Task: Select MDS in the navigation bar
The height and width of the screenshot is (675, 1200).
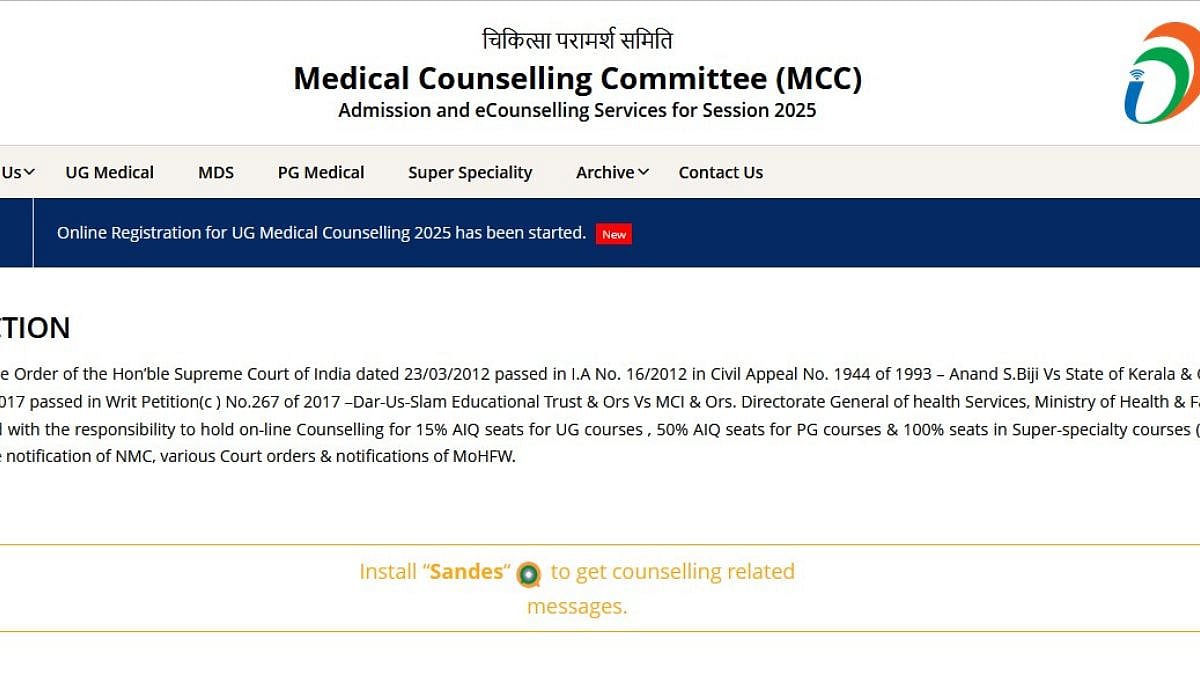Action: coord(216,172)
